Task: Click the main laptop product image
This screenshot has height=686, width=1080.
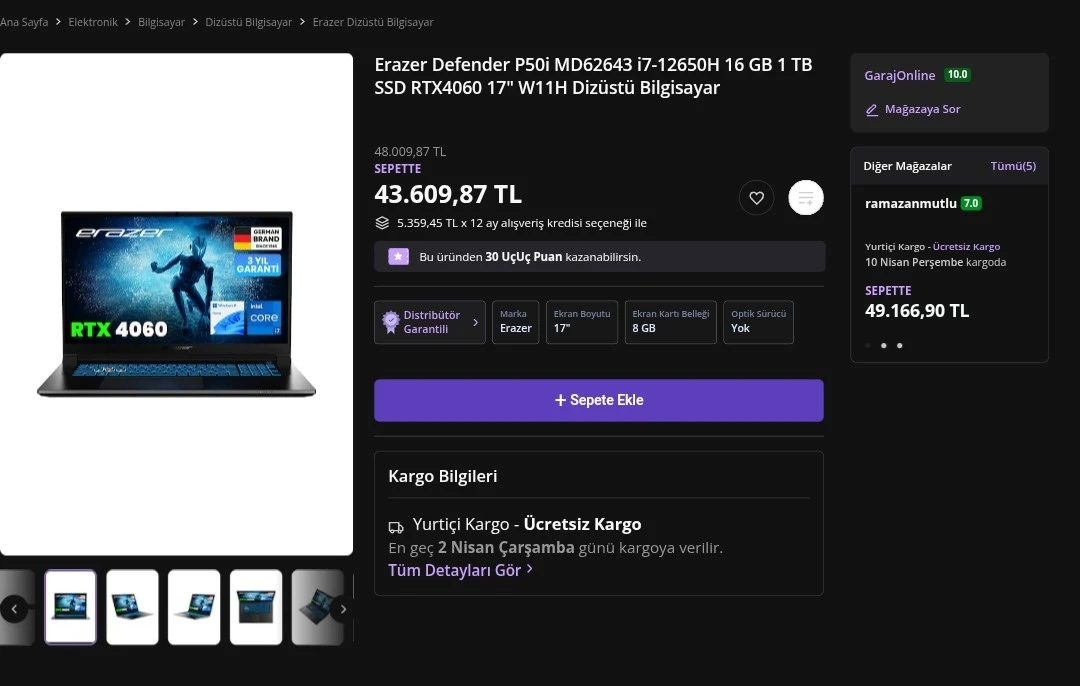Action: (x=176, y=304)
